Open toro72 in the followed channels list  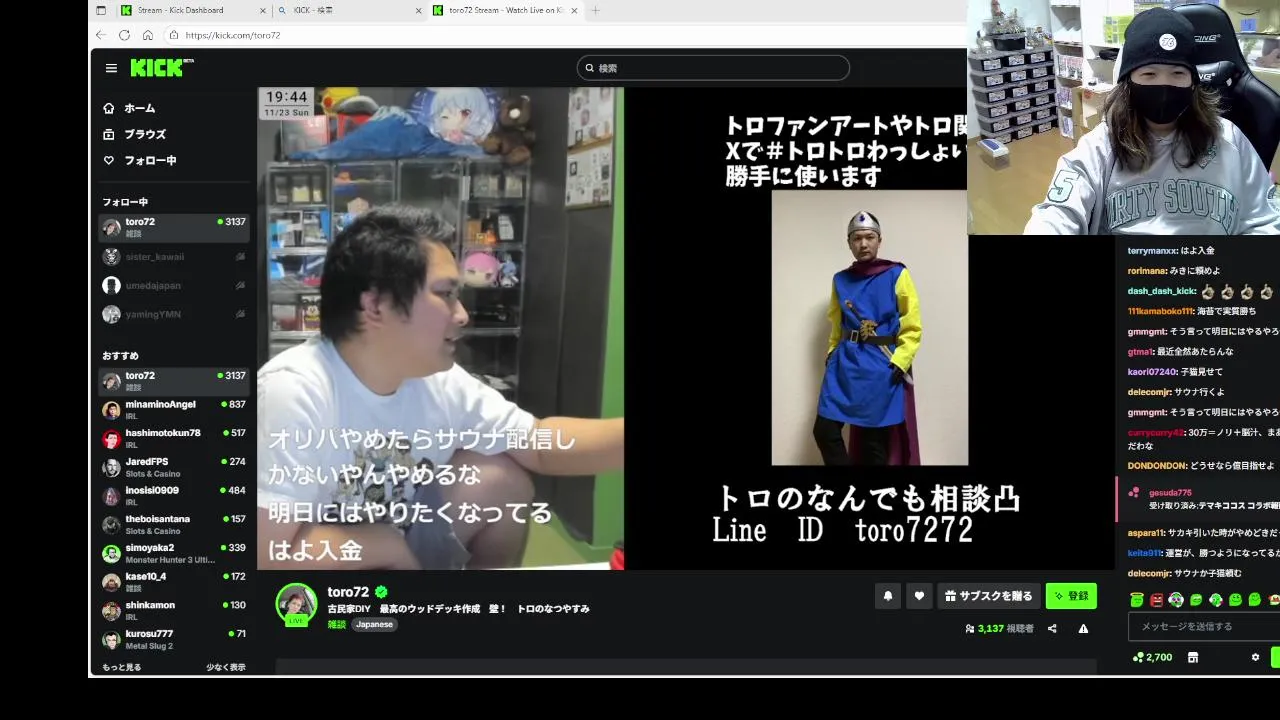coord(174,227)
